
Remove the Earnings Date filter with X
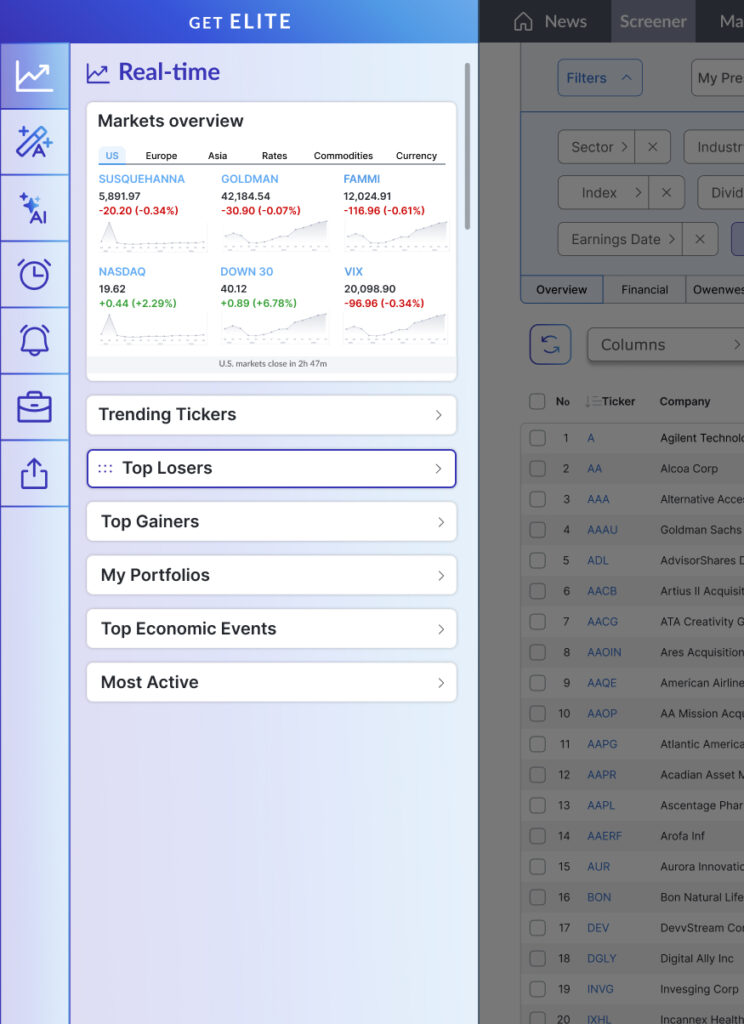click(700, 239)
